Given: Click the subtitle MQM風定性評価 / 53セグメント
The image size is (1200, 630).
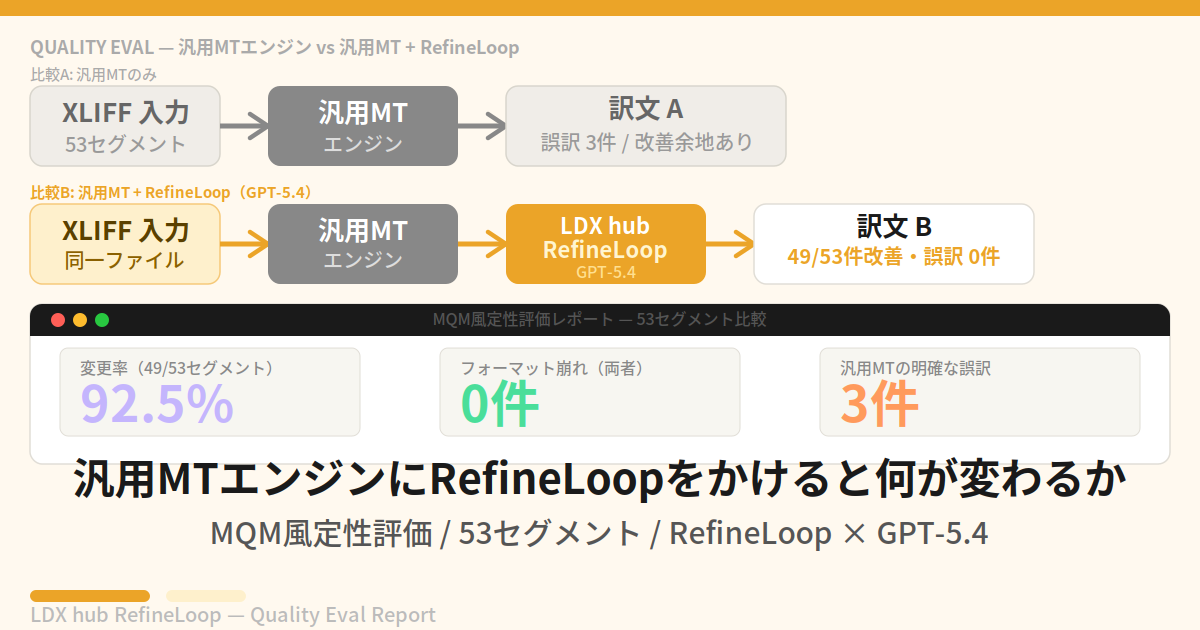Looking at the screenshot, I should click(x=600, y=534).
